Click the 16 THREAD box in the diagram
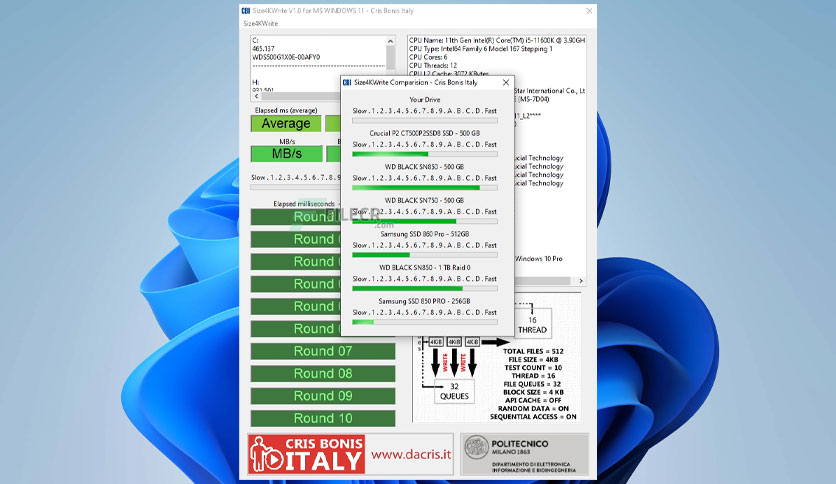Viewport: 836px width, 484px height. point(532,325)
